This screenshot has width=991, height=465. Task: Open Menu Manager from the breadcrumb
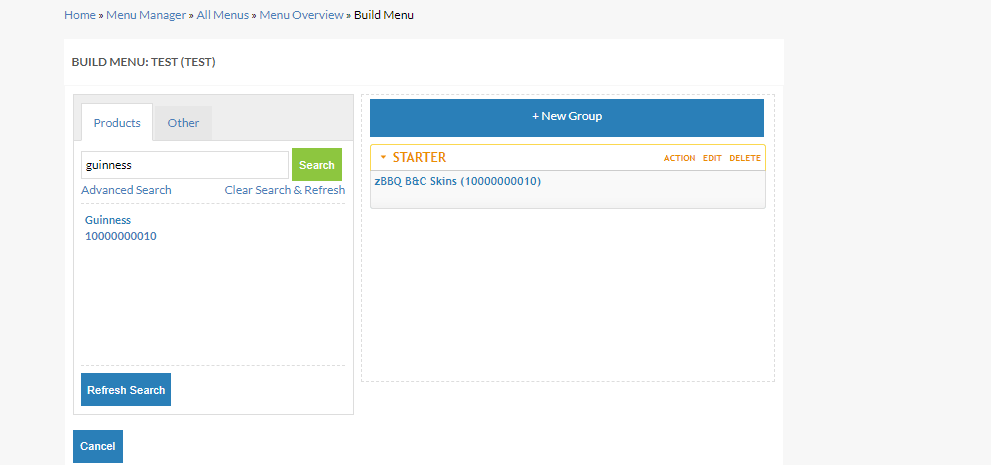[146, 15]
